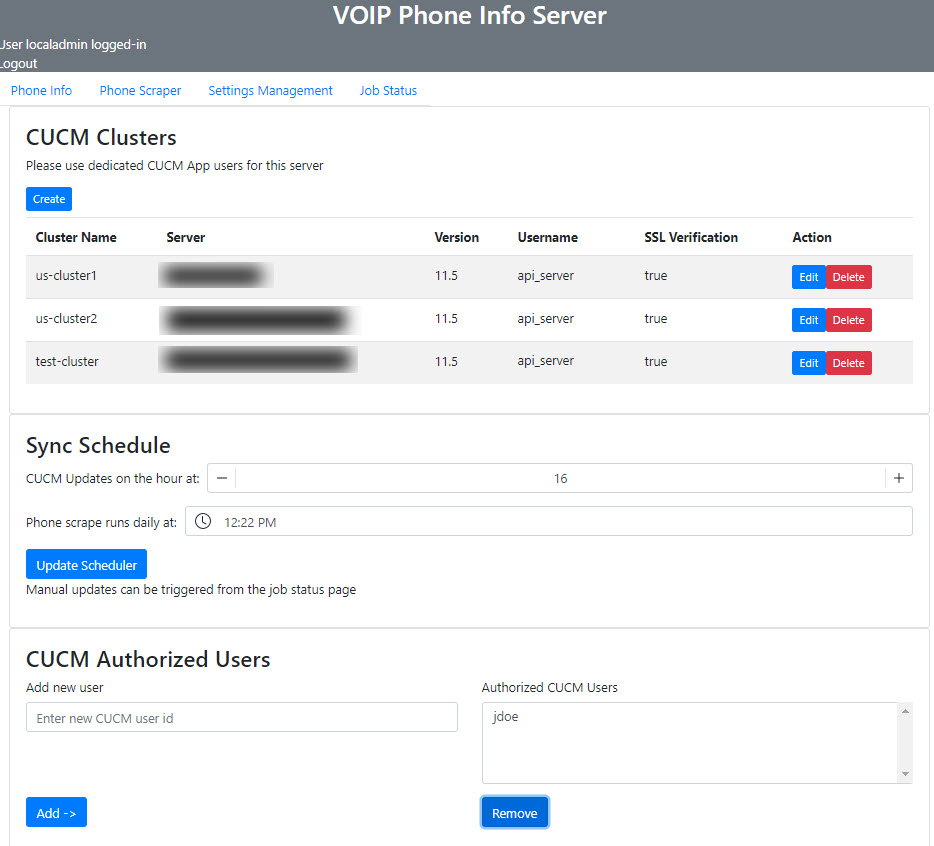The width and height of the screenshot is (934, 846).
Task: Click the hourly update value 16
Action: click(561, 478)
